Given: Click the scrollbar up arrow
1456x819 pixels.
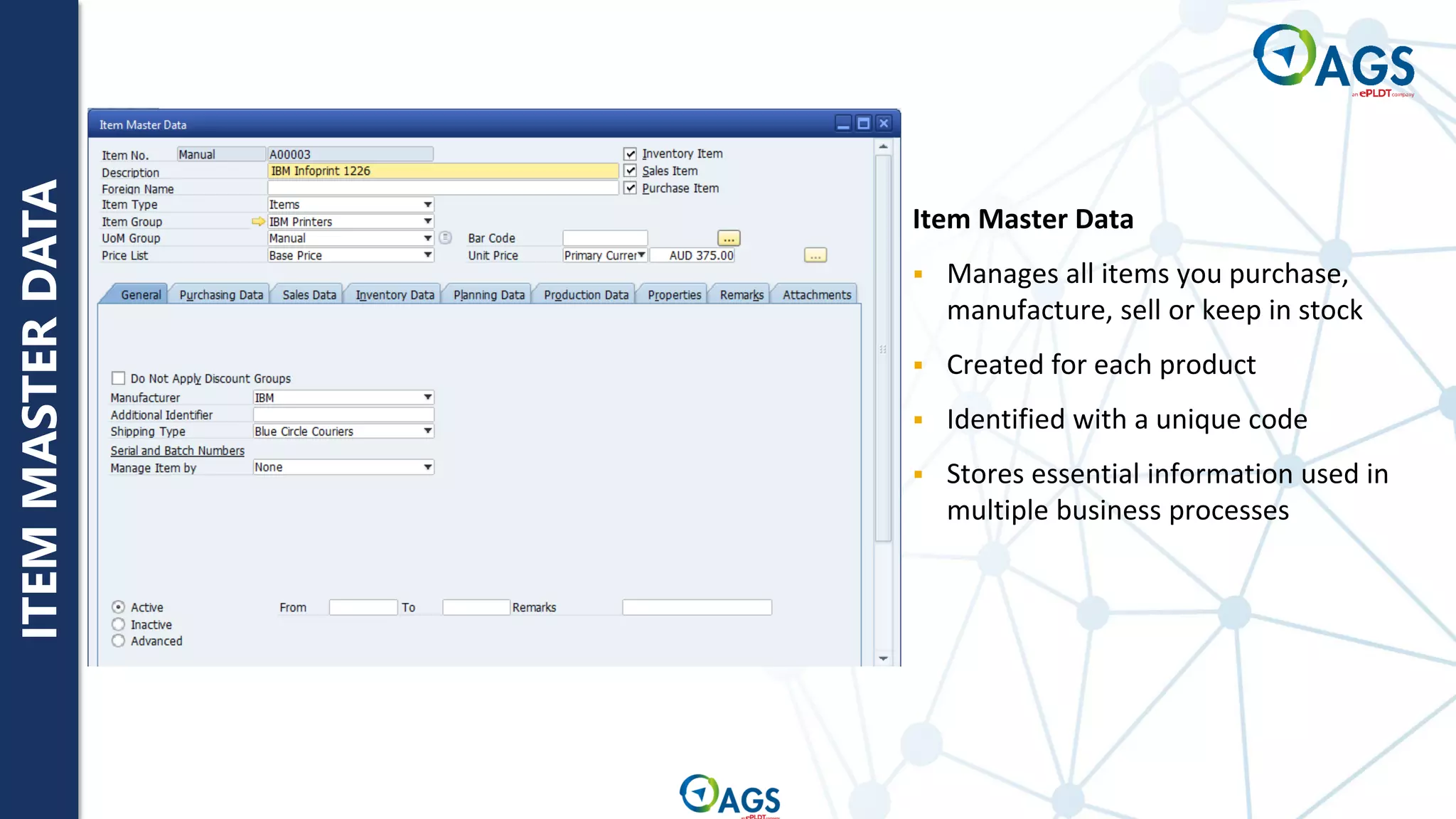Looking at the screenshot, I should pos(883,146).
